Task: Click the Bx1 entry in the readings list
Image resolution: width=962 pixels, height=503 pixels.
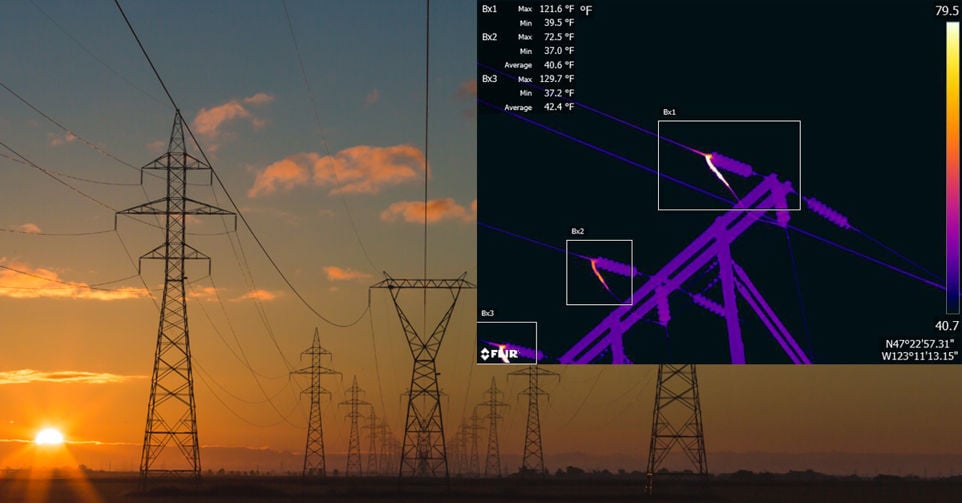Action: pyautogui.click(x=489, y=9)
